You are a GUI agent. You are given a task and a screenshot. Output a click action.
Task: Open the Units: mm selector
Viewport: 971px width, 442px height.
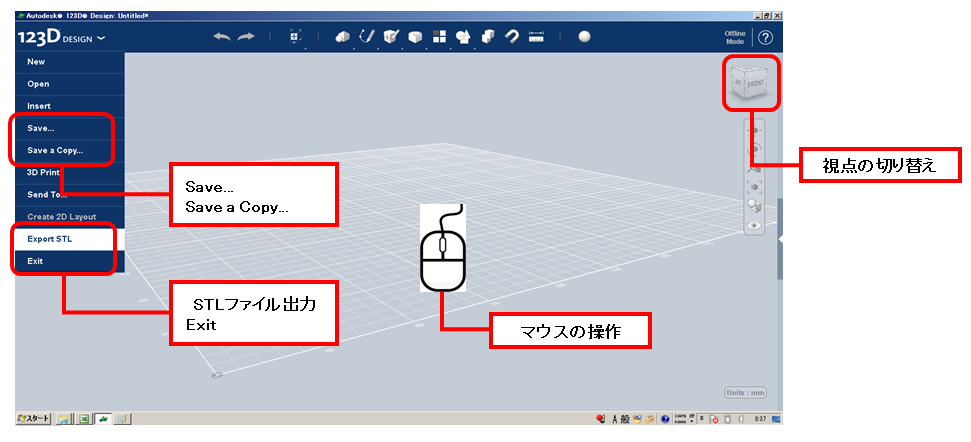point(747,393)
